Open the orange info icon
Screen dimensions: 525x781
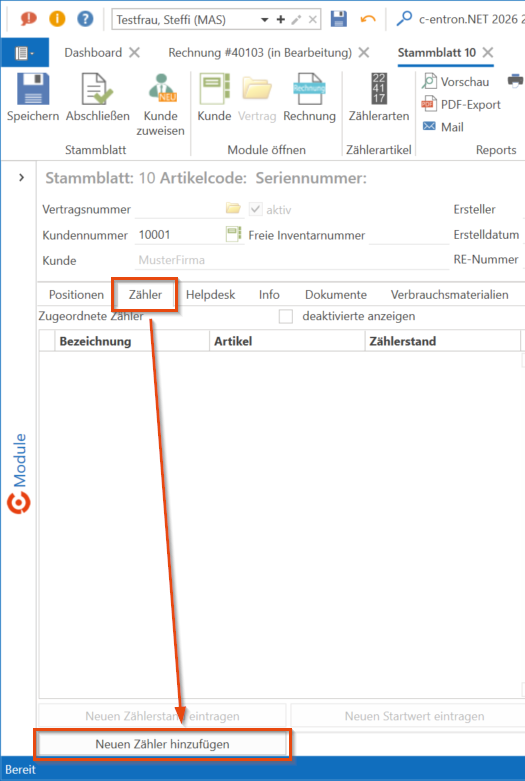click(57, 19)
